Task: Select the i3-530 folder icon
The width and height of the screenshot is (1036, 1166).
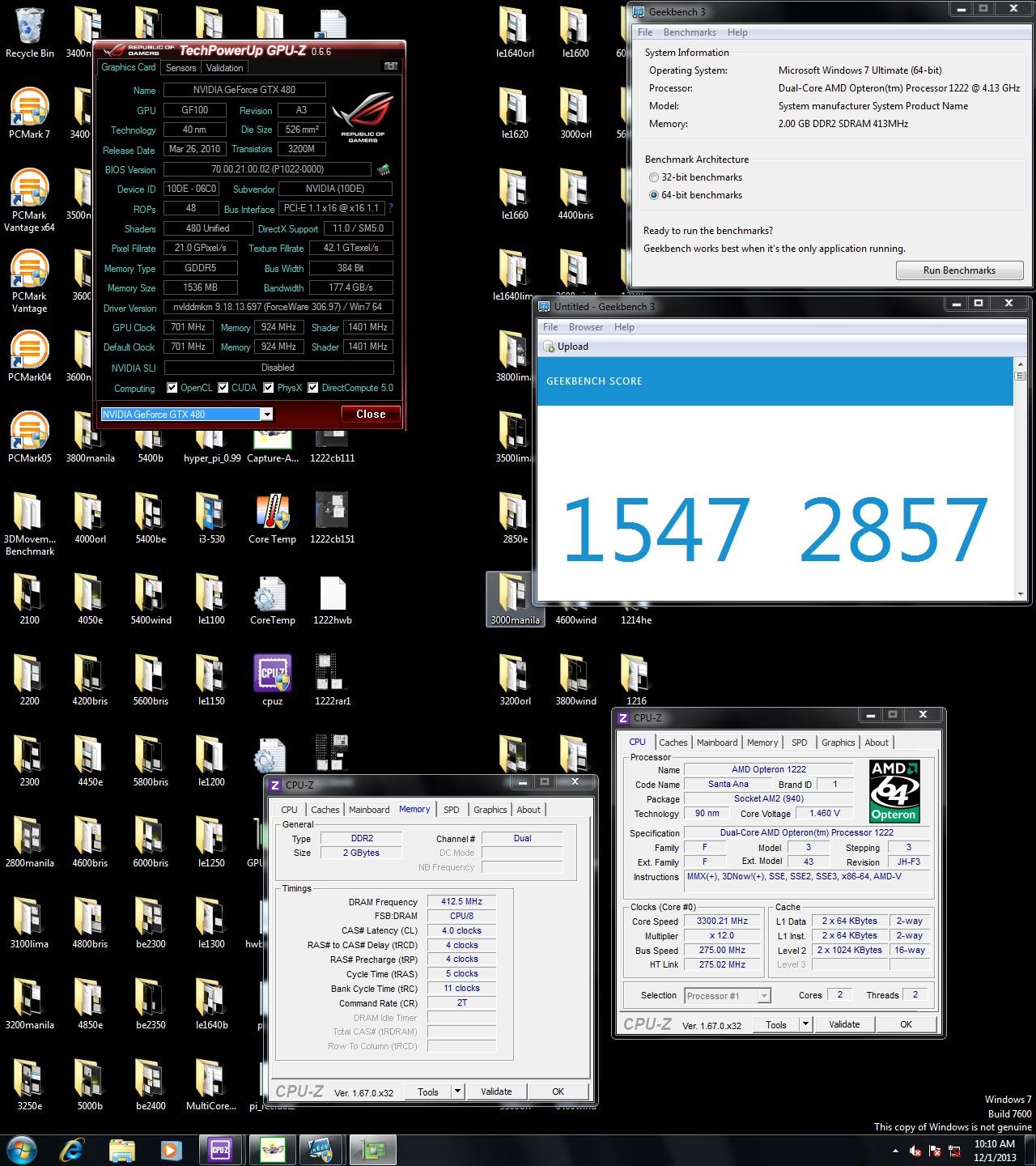Action: tap(211, 518)
